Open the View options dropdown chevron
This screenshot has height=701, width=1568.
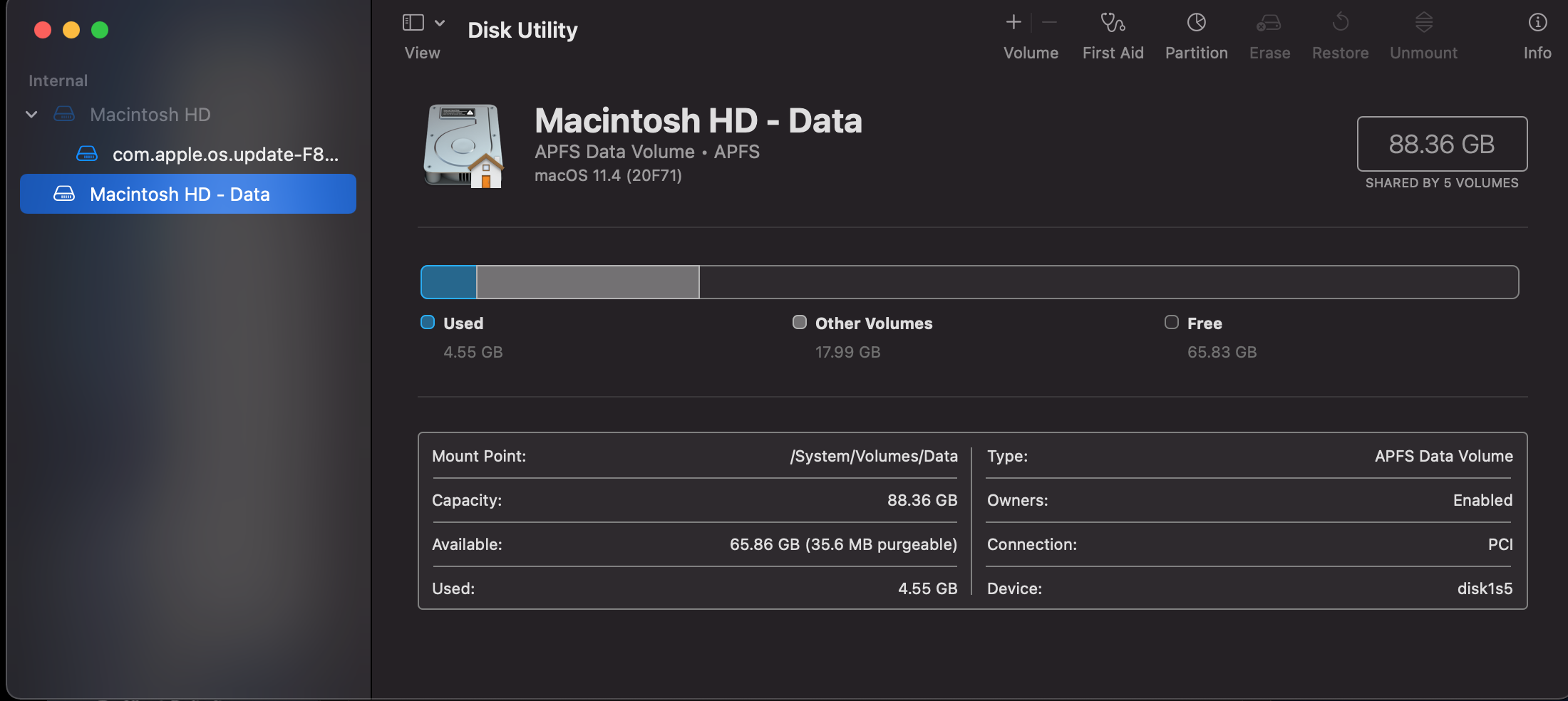[440, 23]
